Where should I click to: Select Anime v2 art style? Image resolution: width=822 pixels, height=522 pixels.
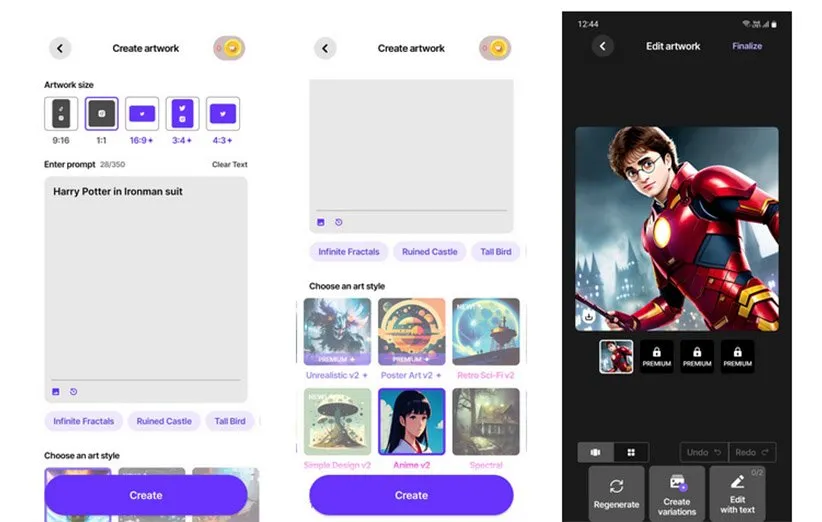[x=411, y=421]
